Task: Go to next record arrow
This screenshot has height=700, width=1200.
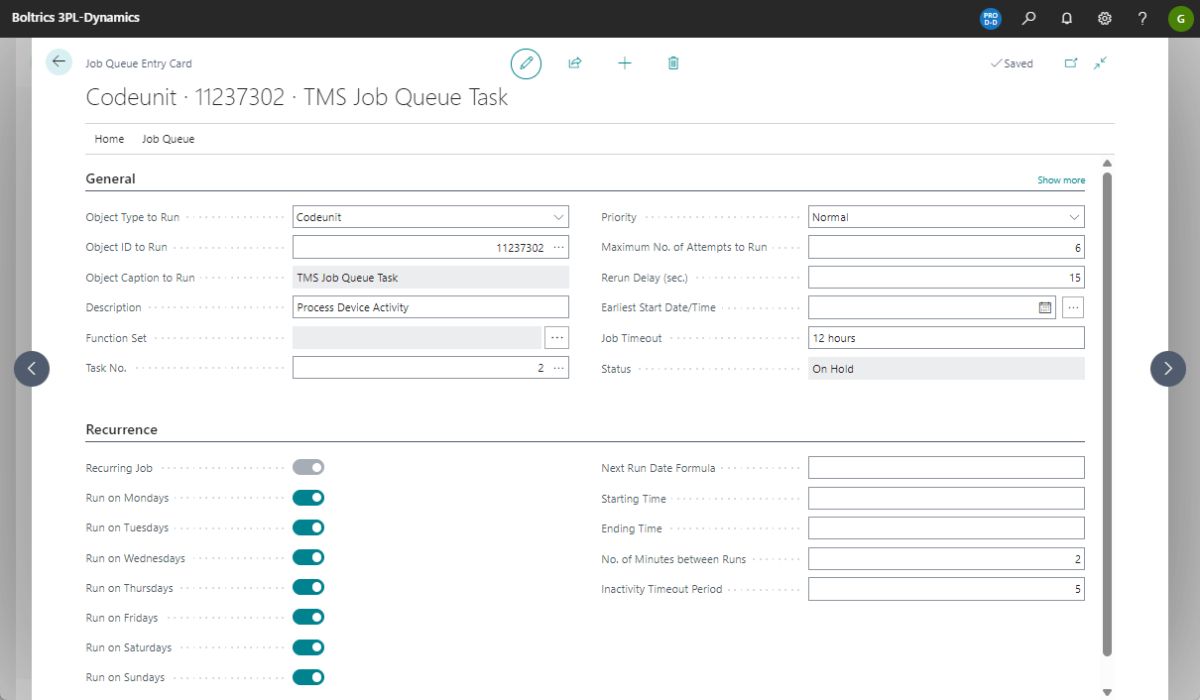Action: click(1168, 368)
